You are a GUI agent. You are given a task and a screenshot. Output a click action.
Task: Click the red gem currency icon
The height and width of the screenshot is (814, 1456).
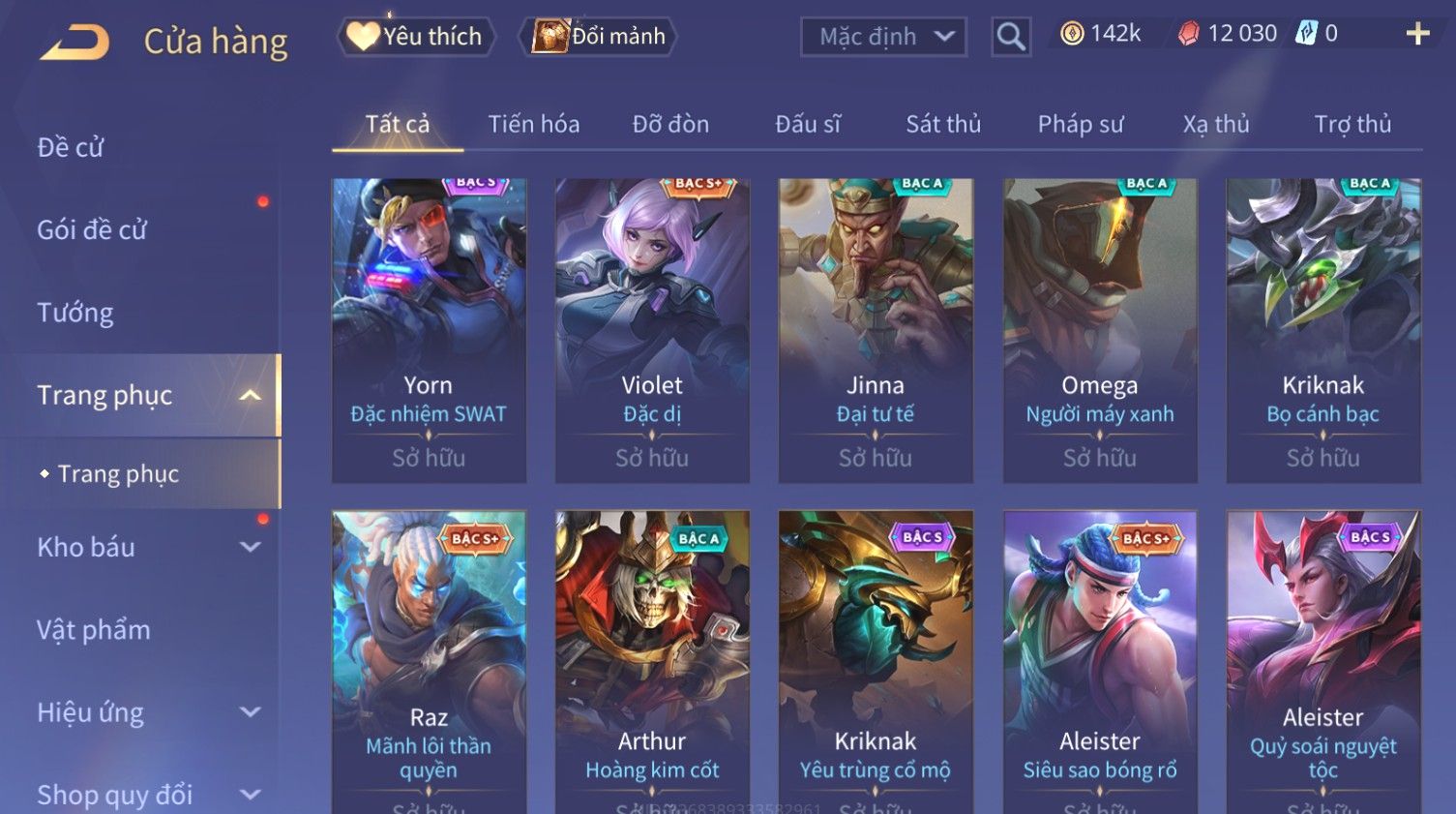point(1189,34)
